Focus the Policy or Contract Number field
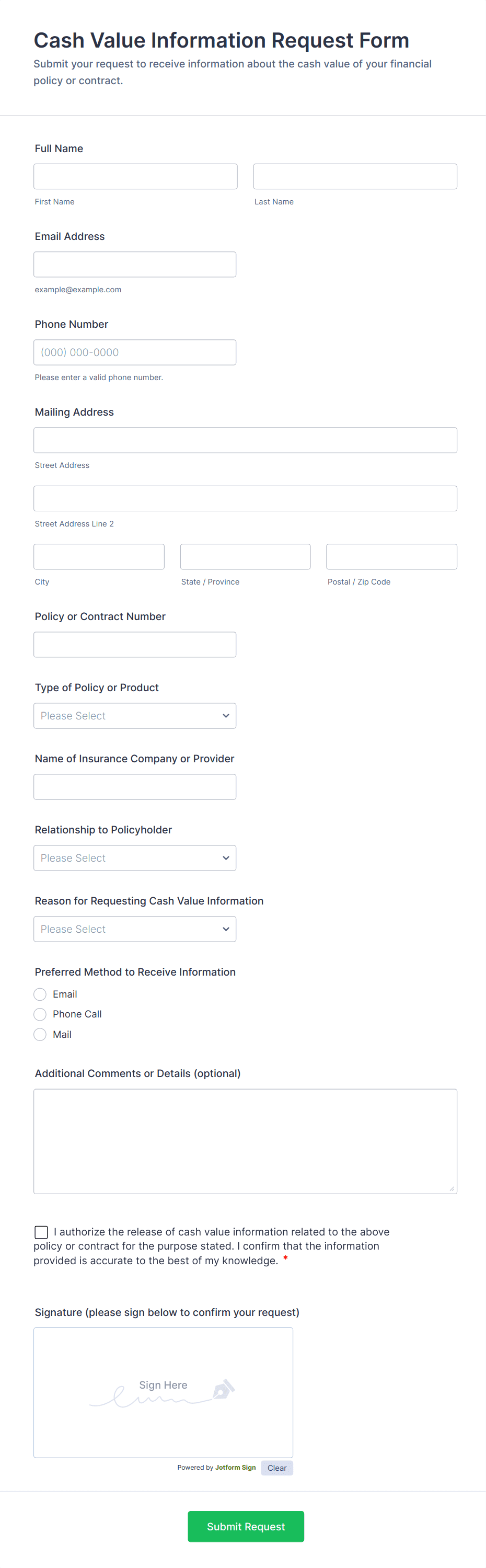 [x=134, y=645]
